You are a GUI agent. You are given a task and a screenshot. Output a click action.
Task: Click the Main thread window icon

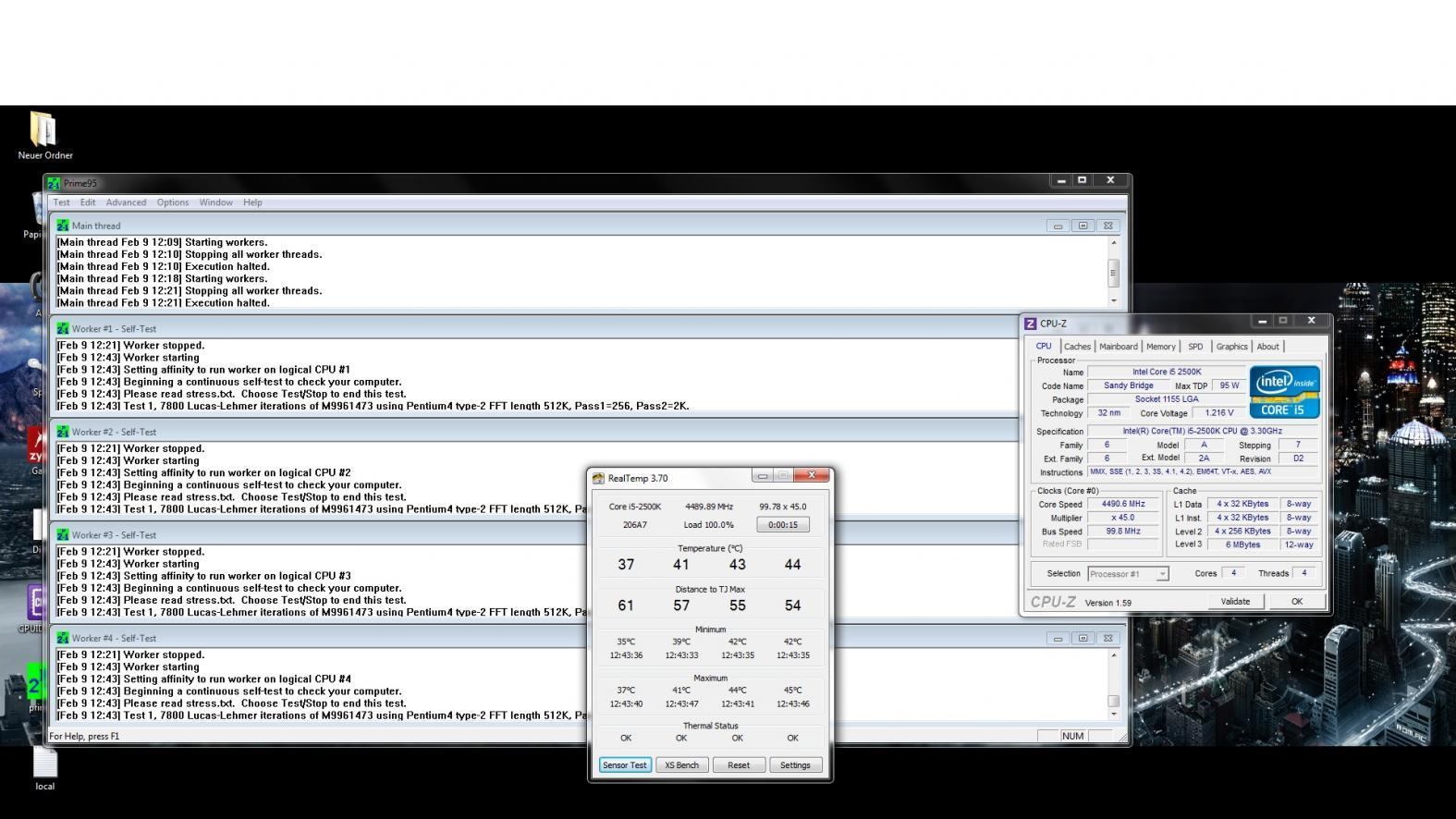click(x=62, y=225)
